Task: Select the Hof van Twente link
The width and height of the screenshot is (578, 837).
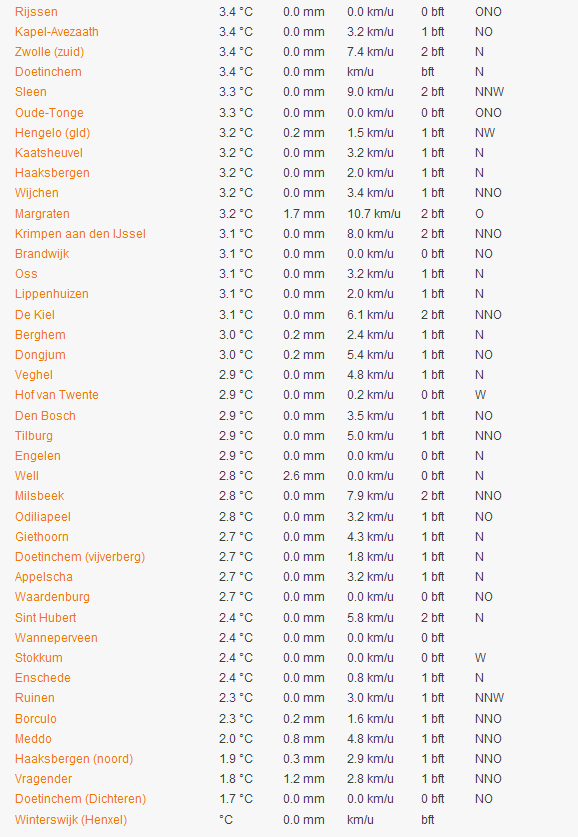Action: coord(57,394)
